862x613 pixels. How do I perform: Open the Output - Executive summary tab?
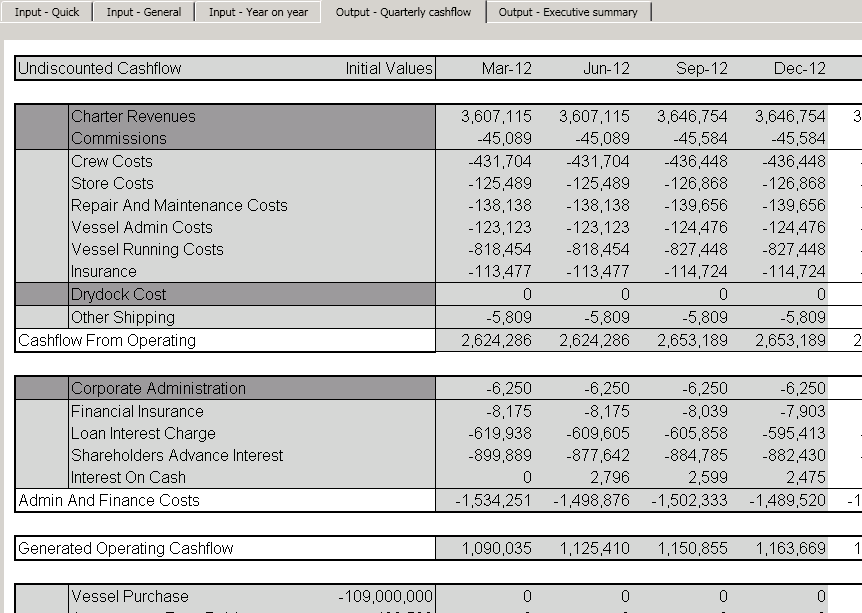pos(568,12)
